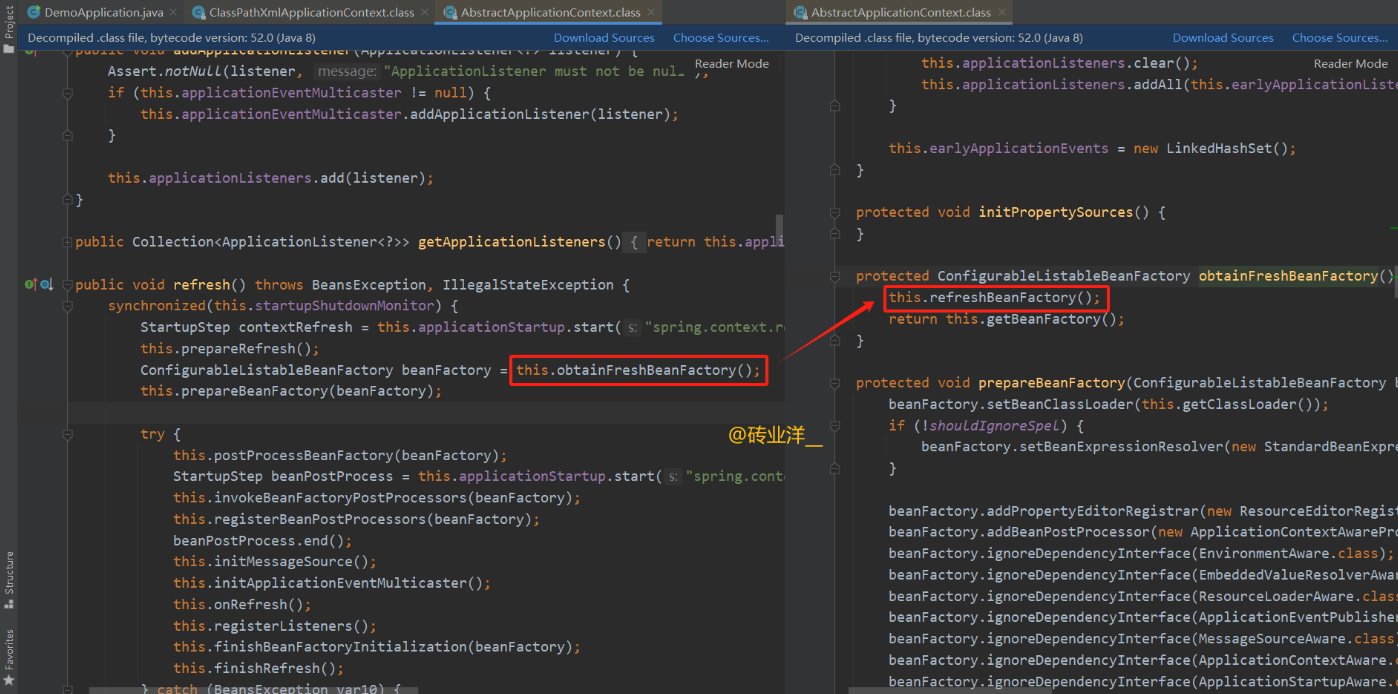The width and height of the screenshot is (1398, 694).
Task: Collapse the obtainFreshBeanFactory() method fold
Action: click(x=837, y=276)
